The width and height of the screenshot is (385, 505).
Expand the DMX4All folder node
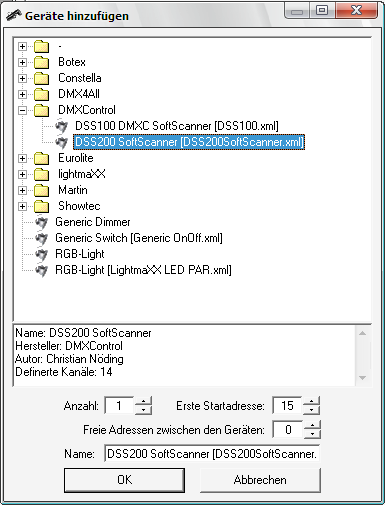pos(22,94)
